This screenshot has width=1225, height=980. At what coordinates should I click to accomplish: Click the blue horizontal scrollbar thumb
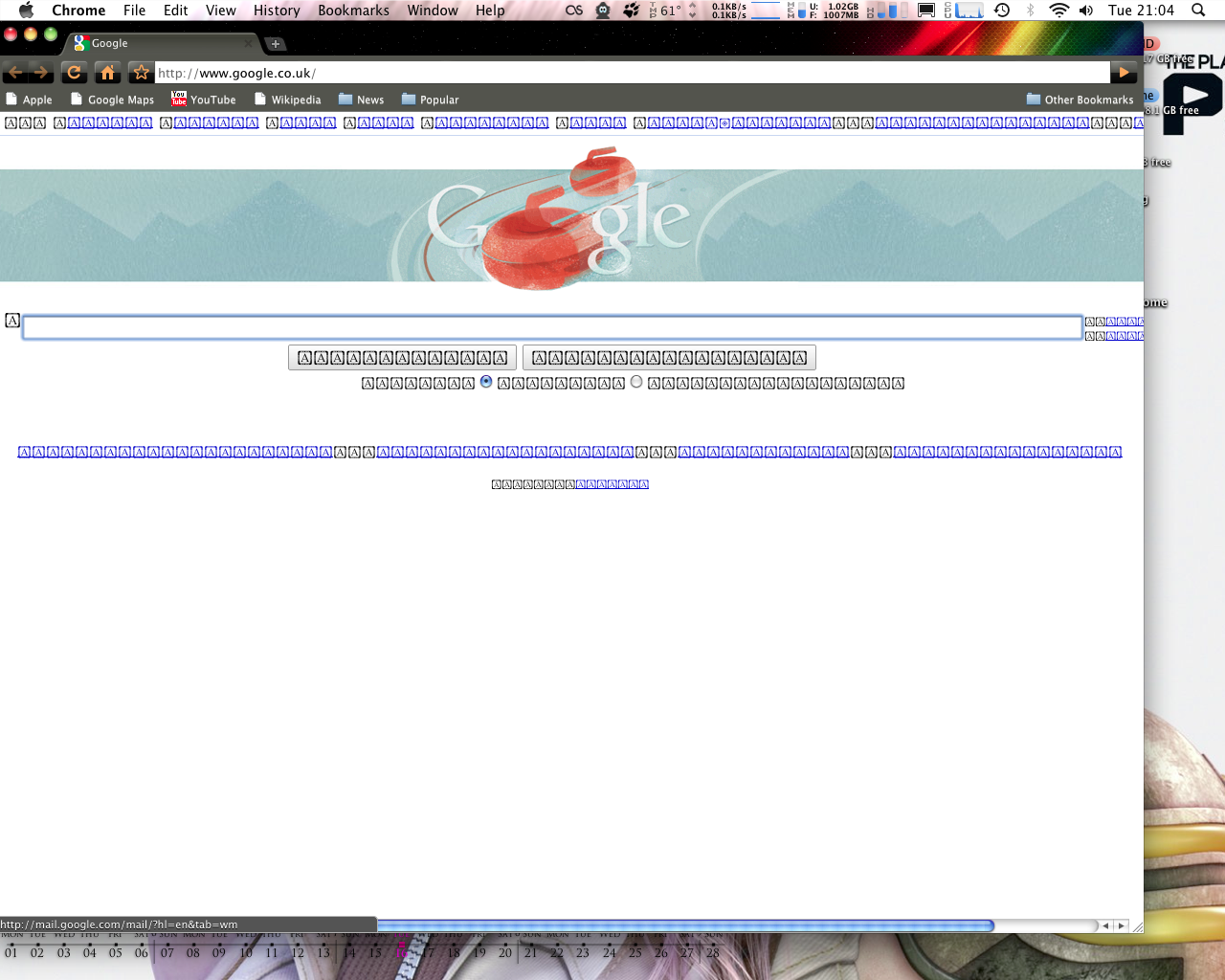[685, 925]
